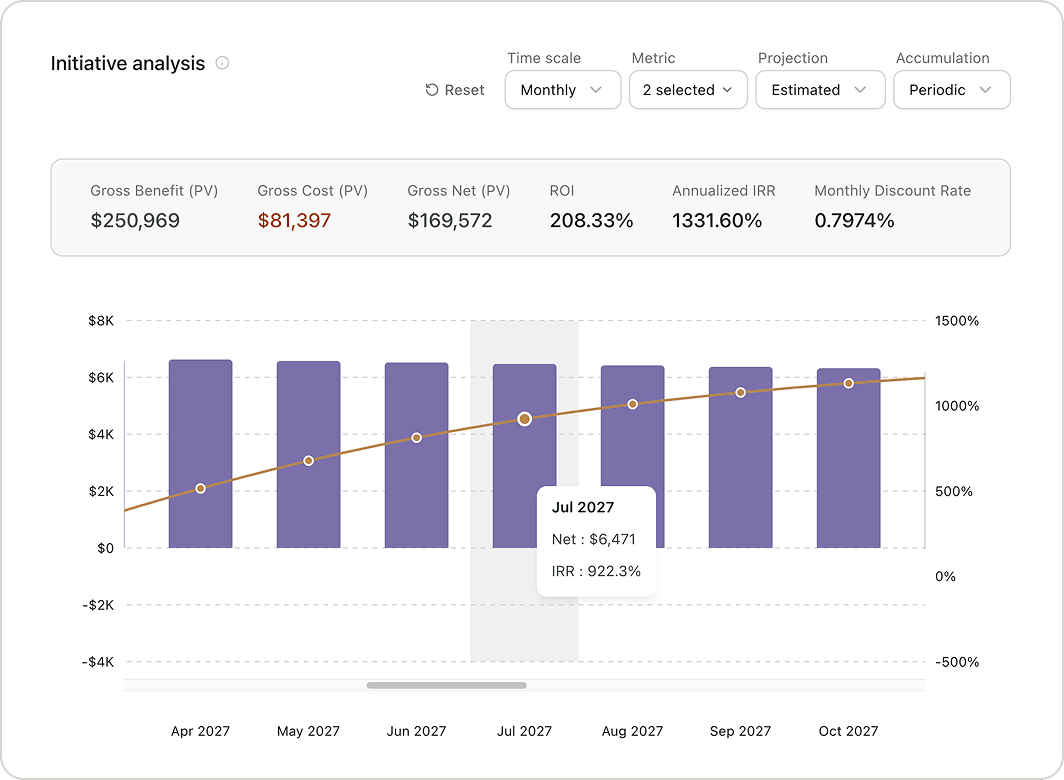Click the Oct 2027 axis label
This screenshot has width=1064, height=780.
point(848,731)
